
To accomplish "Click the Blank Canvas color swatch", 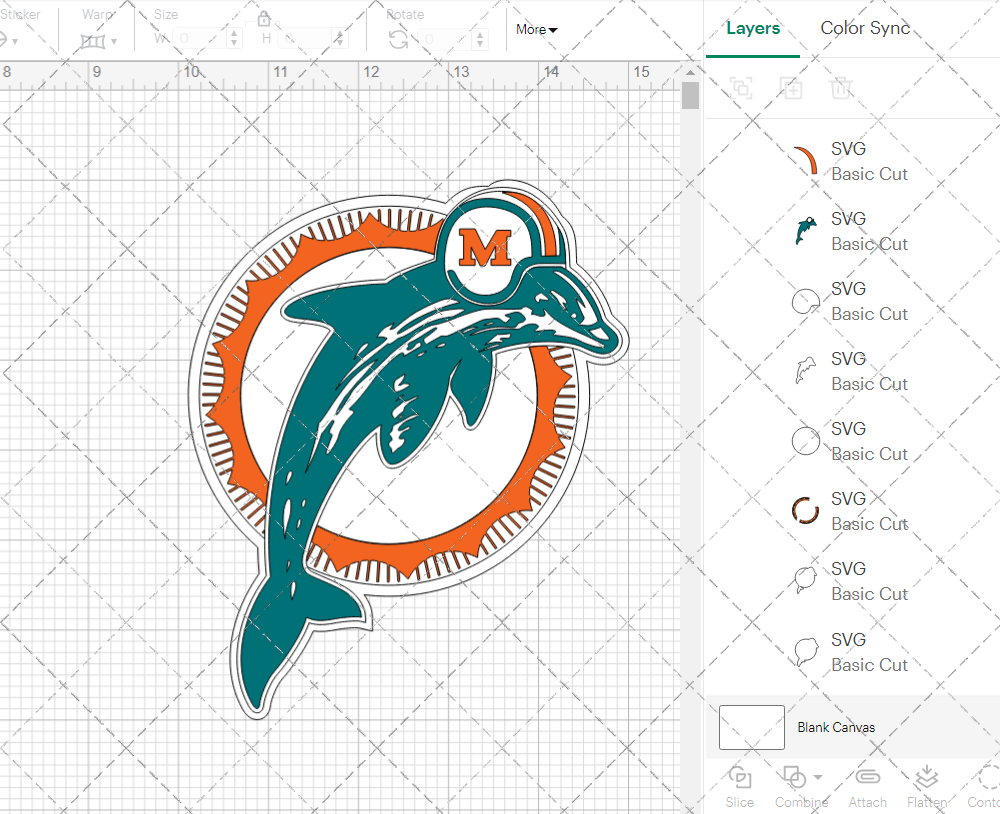I will 752,727.
